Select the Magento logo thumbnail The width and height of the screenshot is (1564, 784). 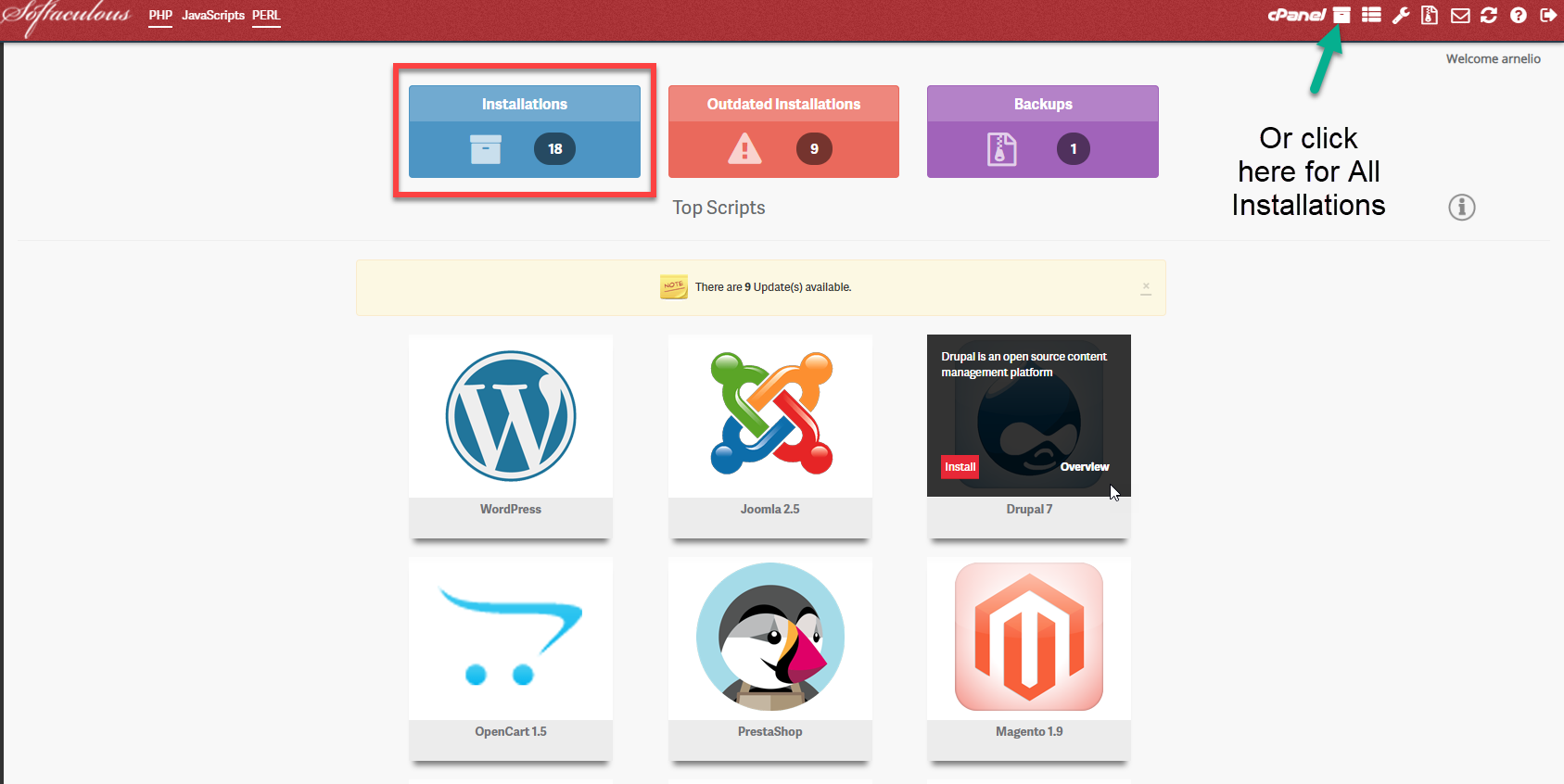click(1029, 638)
